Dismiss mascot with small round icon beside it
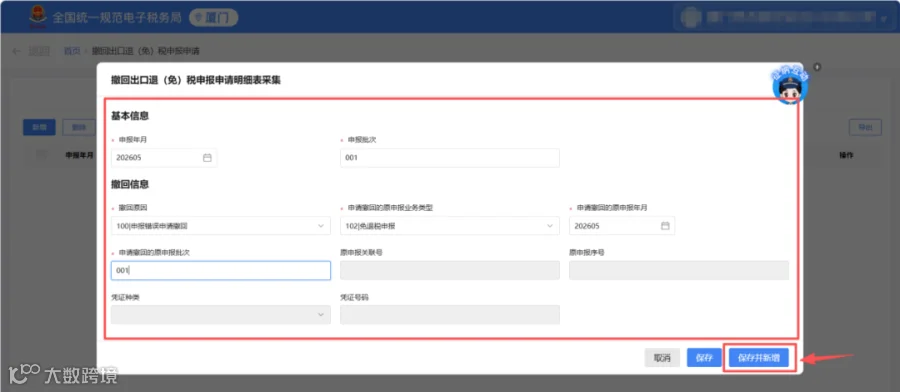 [x=817, y=67]
